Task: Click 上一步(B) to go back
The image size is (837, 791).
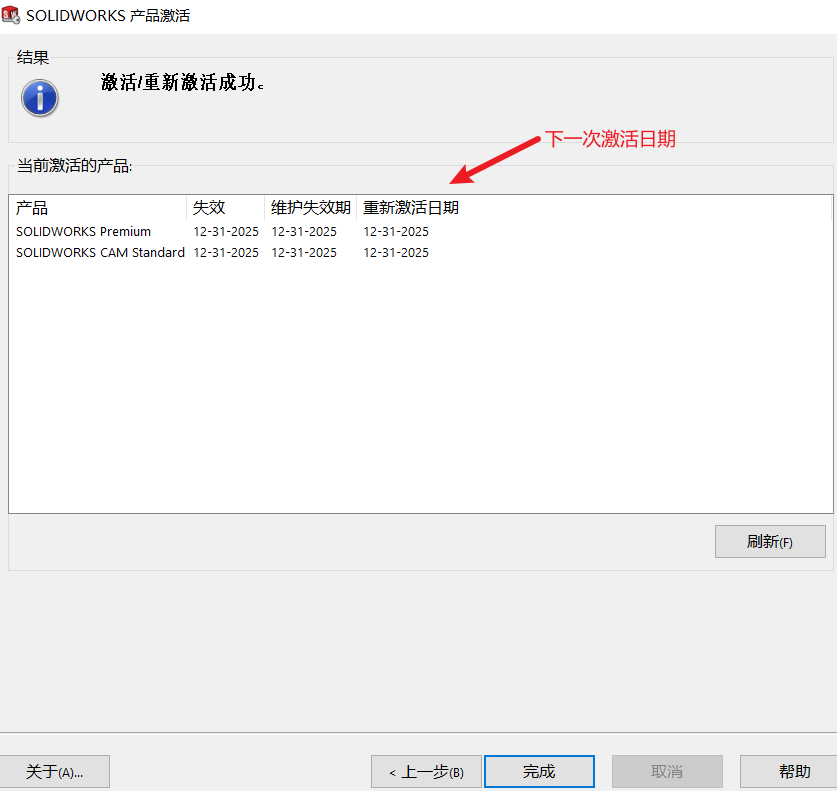Action: pos(426,771)
